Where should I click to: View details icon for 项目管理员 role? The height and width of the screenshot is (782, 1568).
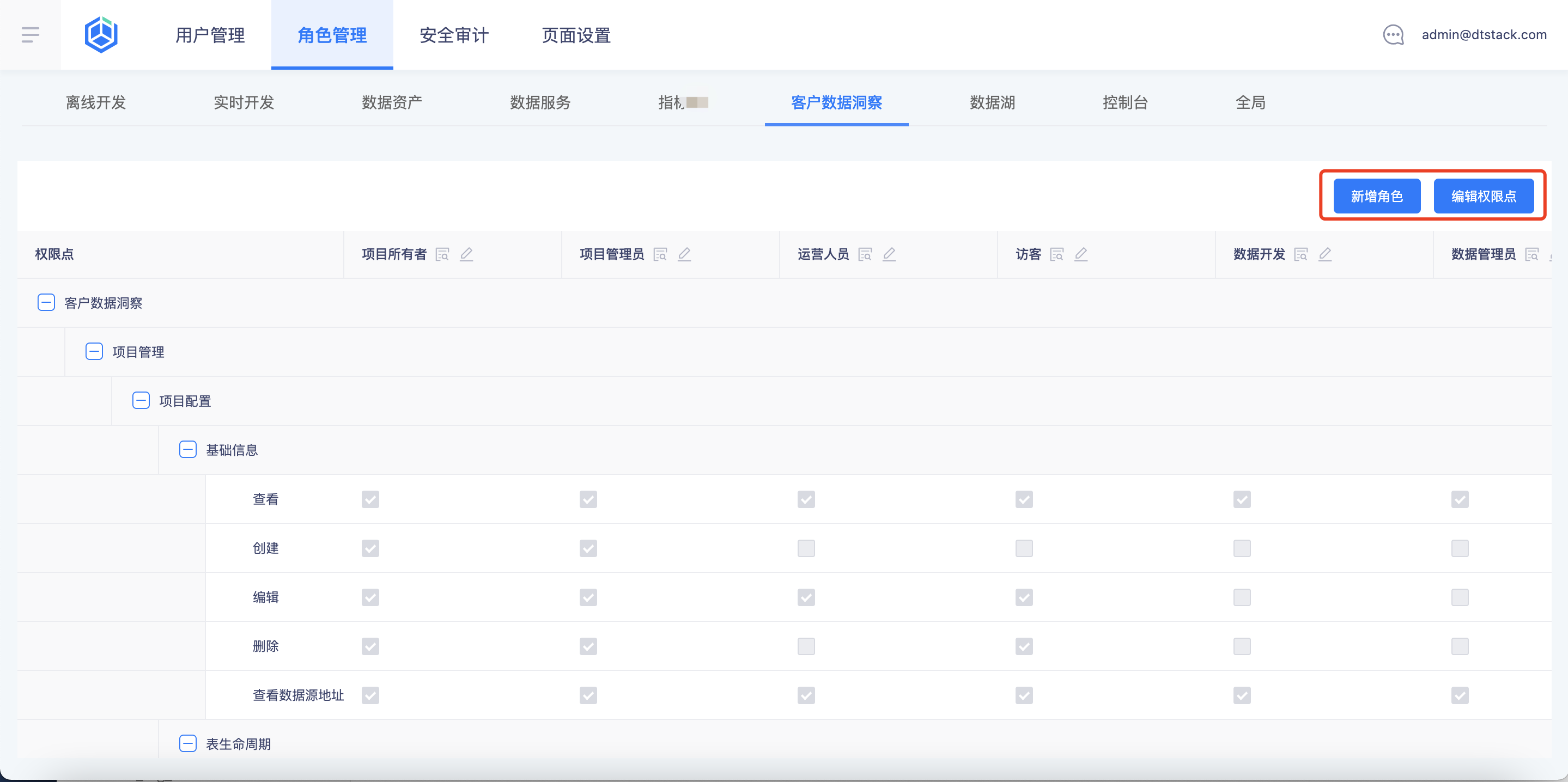(660, 254)
